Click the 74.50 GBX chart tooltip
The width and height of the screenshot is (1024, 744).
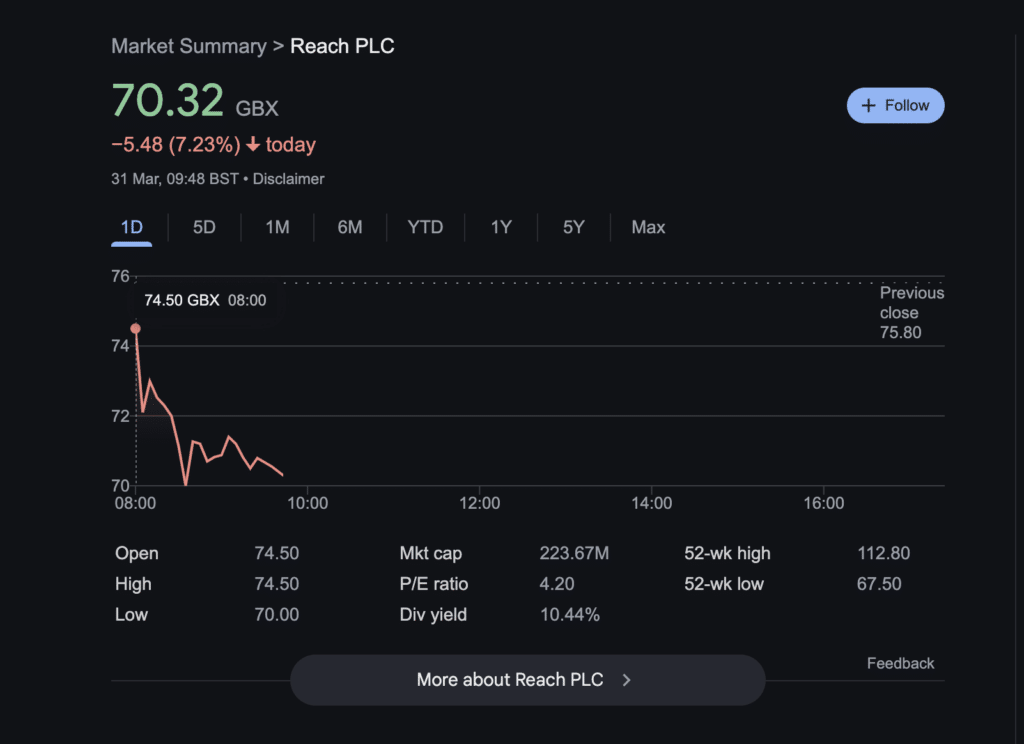point(205,300)
